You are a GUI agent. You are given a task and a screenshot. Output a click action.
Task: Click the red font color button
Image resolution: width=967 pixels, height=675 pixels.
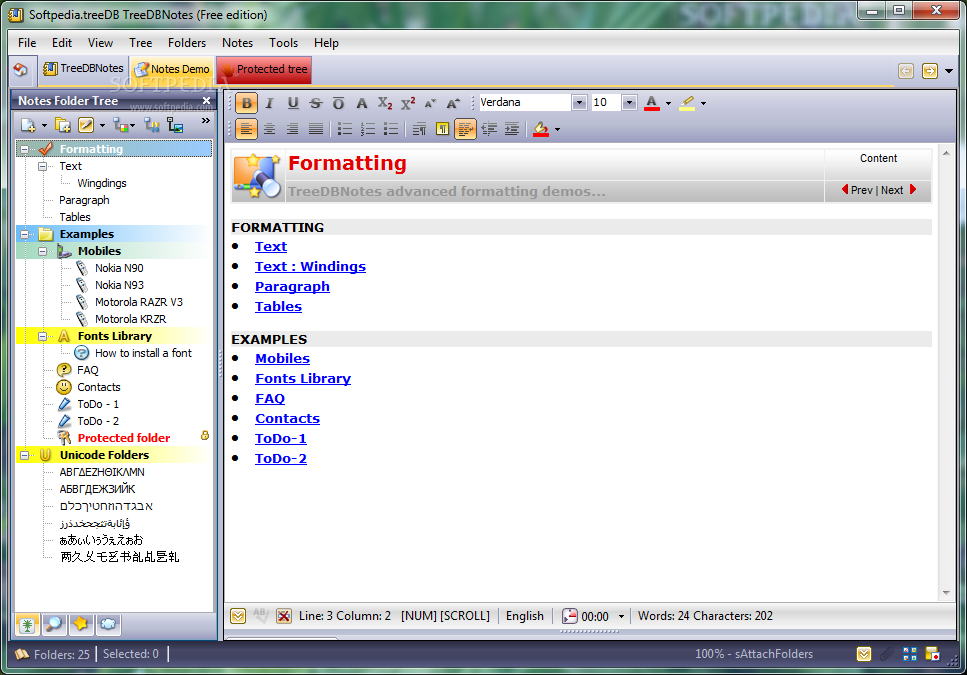click(x=652, y=103)
